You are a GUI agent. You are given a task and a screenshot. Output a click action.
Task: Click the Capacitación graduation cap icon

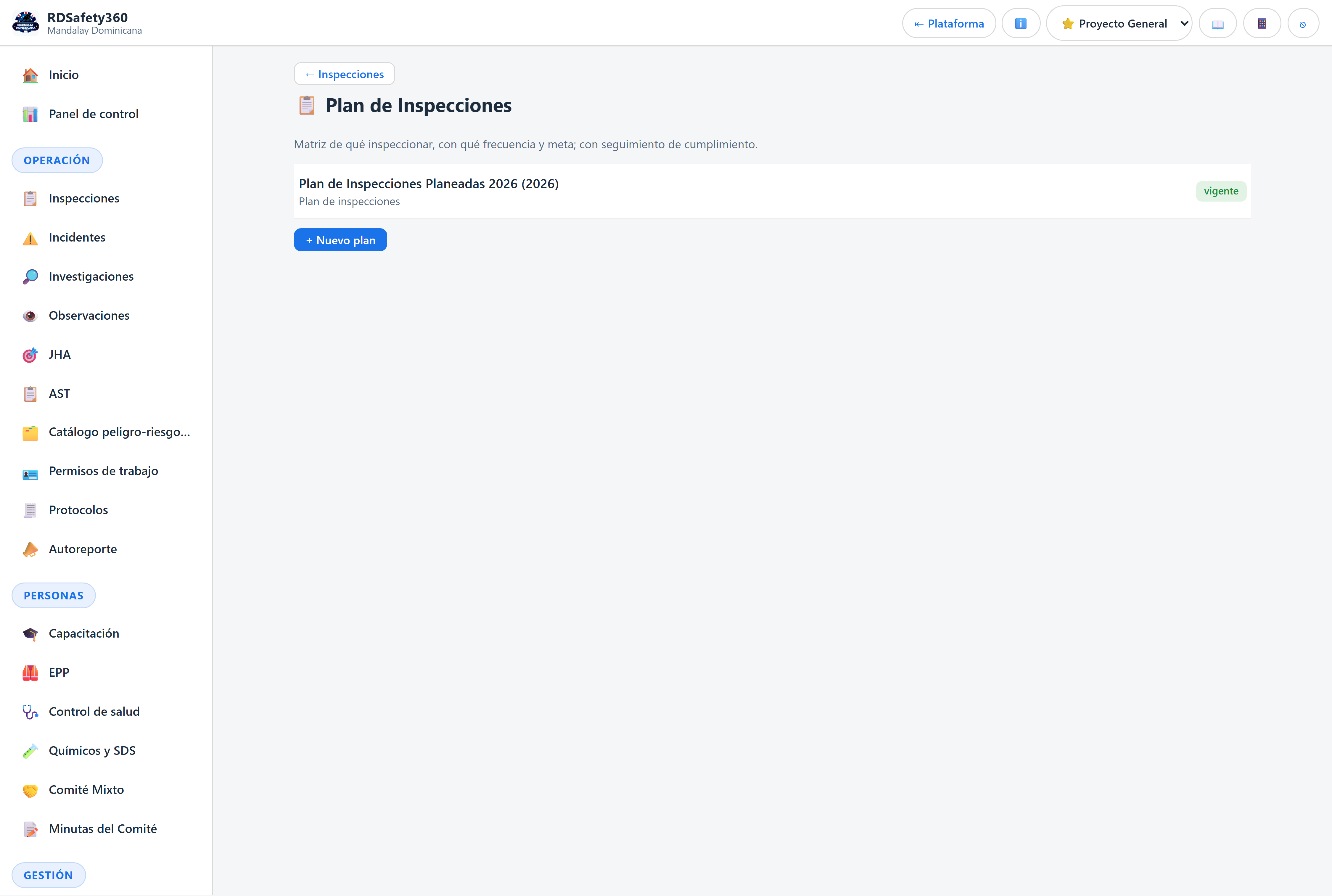coord(30,634)
